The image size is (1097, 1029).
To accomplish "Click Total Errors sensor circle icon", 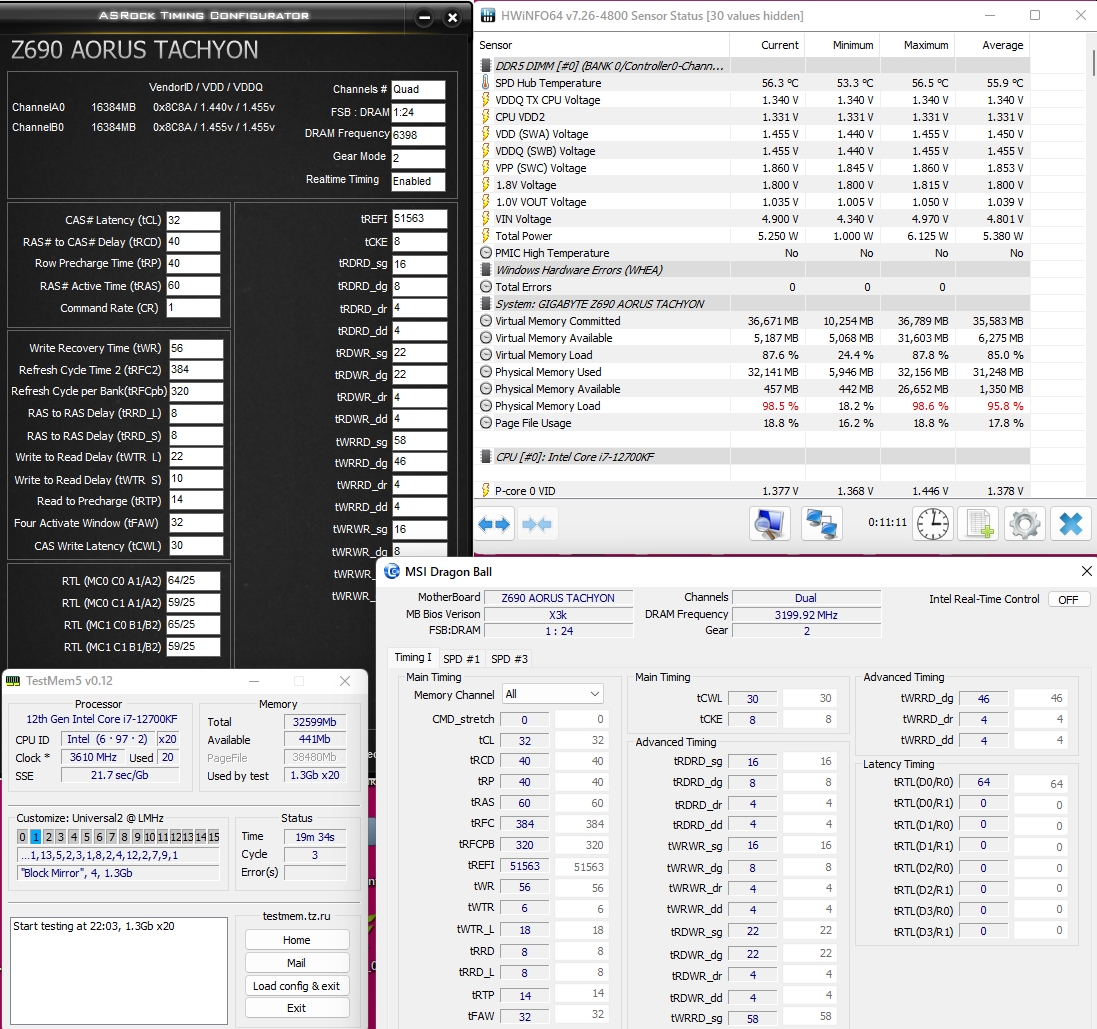I will [486, 287].
